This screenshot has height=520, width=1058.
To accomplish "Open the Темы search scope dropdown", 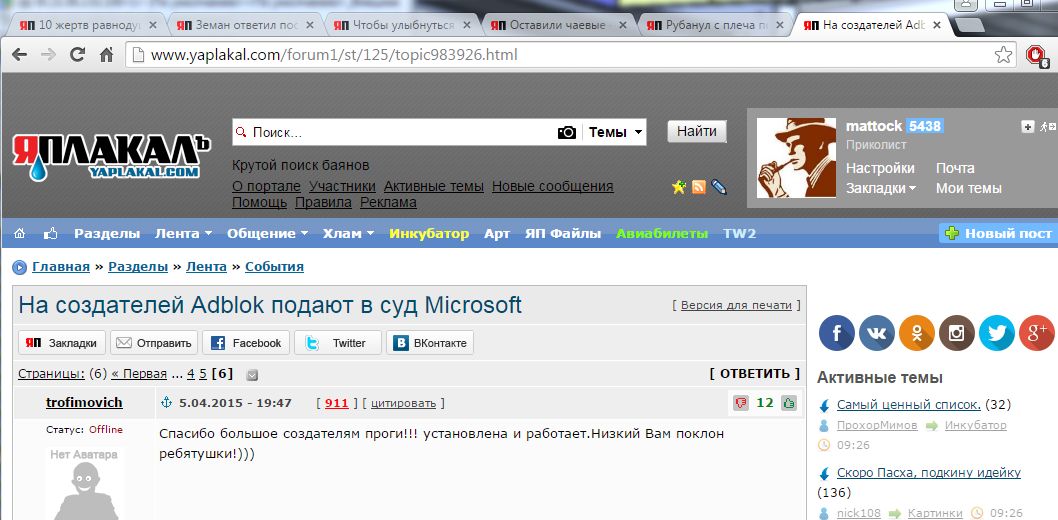I will point(615,132).
